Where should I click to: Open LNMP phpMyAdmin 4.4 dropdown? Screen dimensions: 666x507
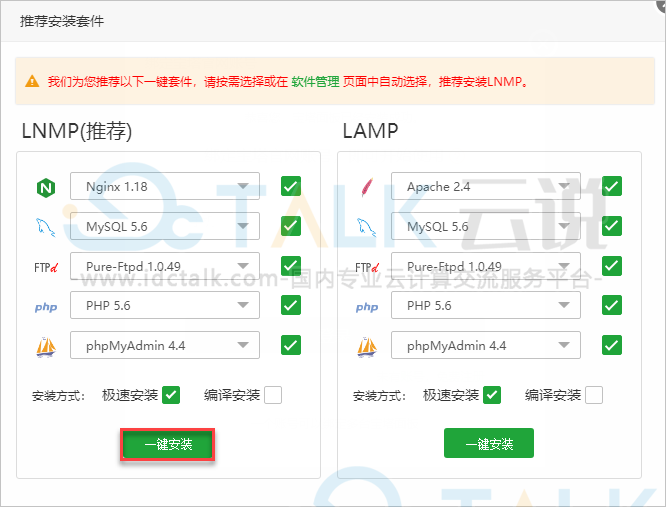tap(165, 345)
